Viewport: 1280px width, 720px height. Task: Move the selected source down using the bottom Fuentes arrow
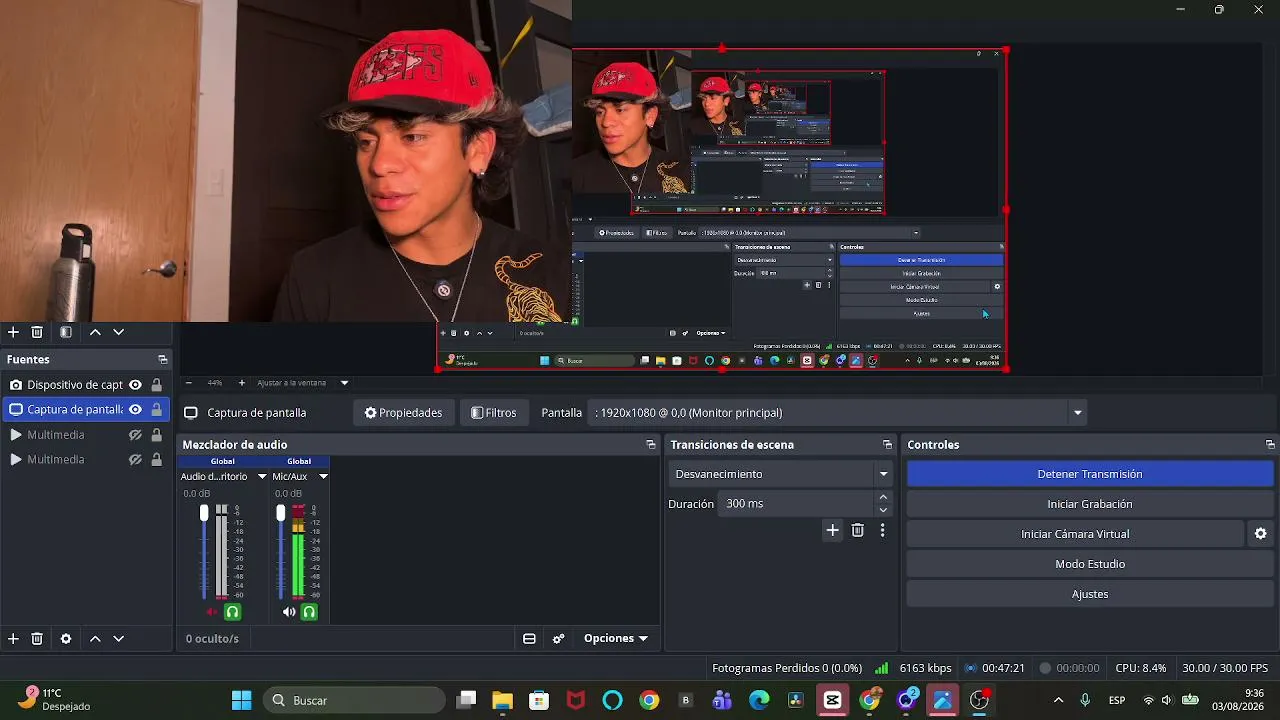click(x=118, y=638)
